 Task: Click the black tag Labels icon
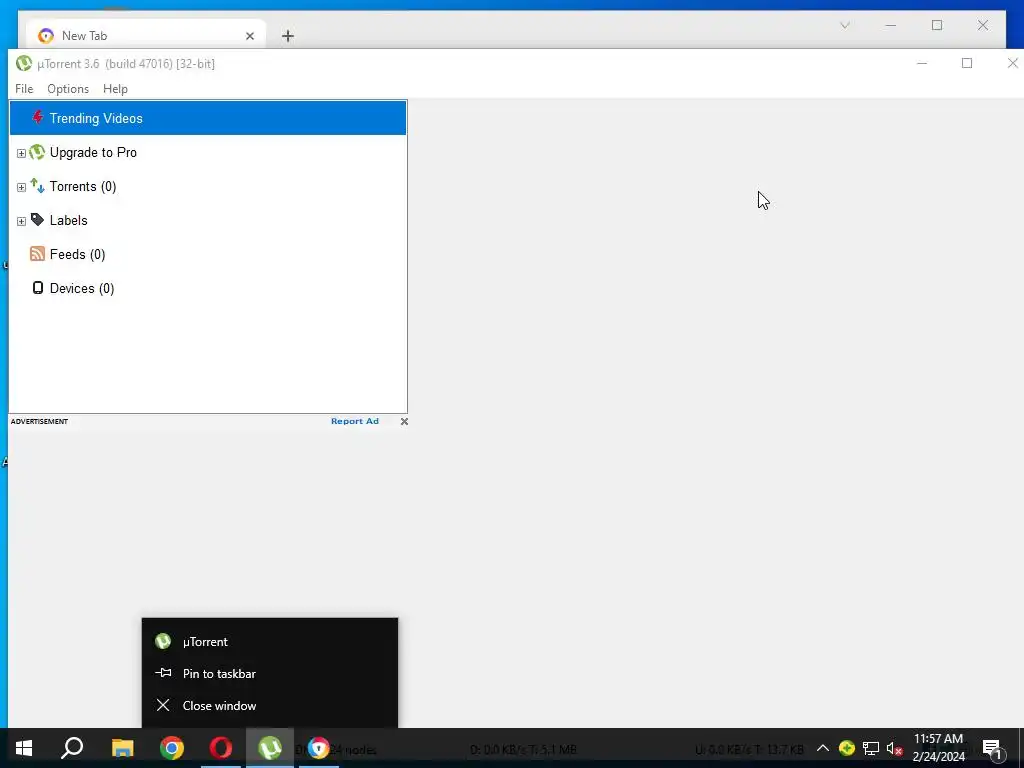tap(37, 220)
